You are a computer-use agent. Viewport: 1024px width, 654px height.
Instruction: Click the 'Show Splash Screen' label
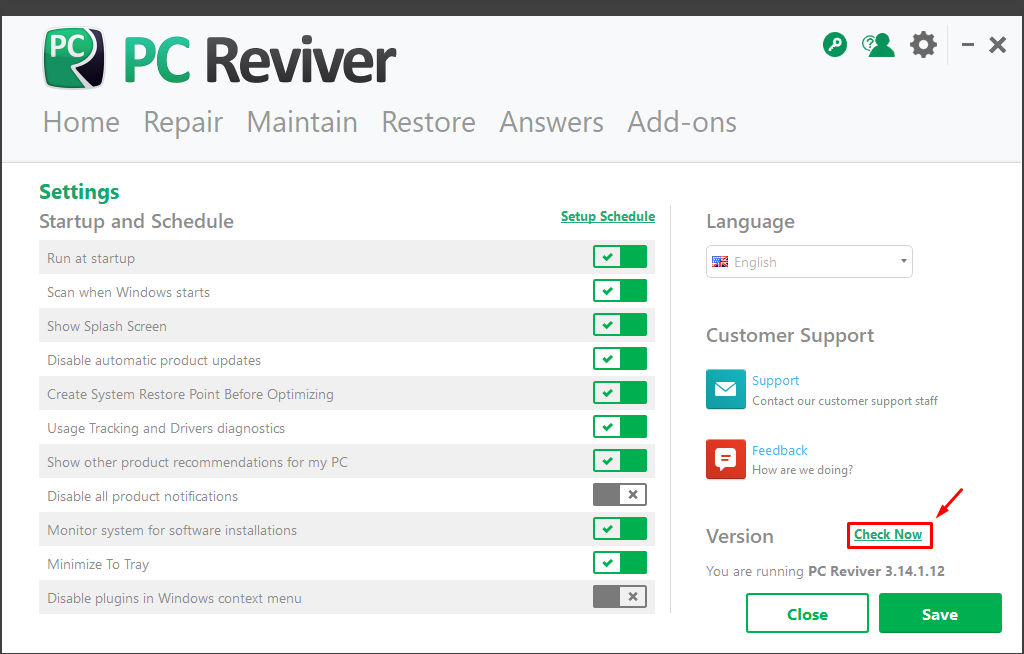[106, 326]
